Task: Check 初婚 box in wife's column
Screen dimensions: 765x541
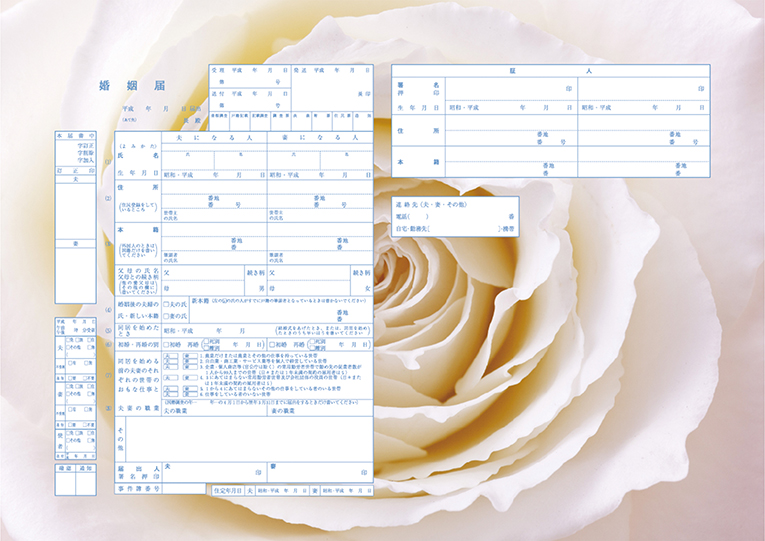Action: coord(272,344)
